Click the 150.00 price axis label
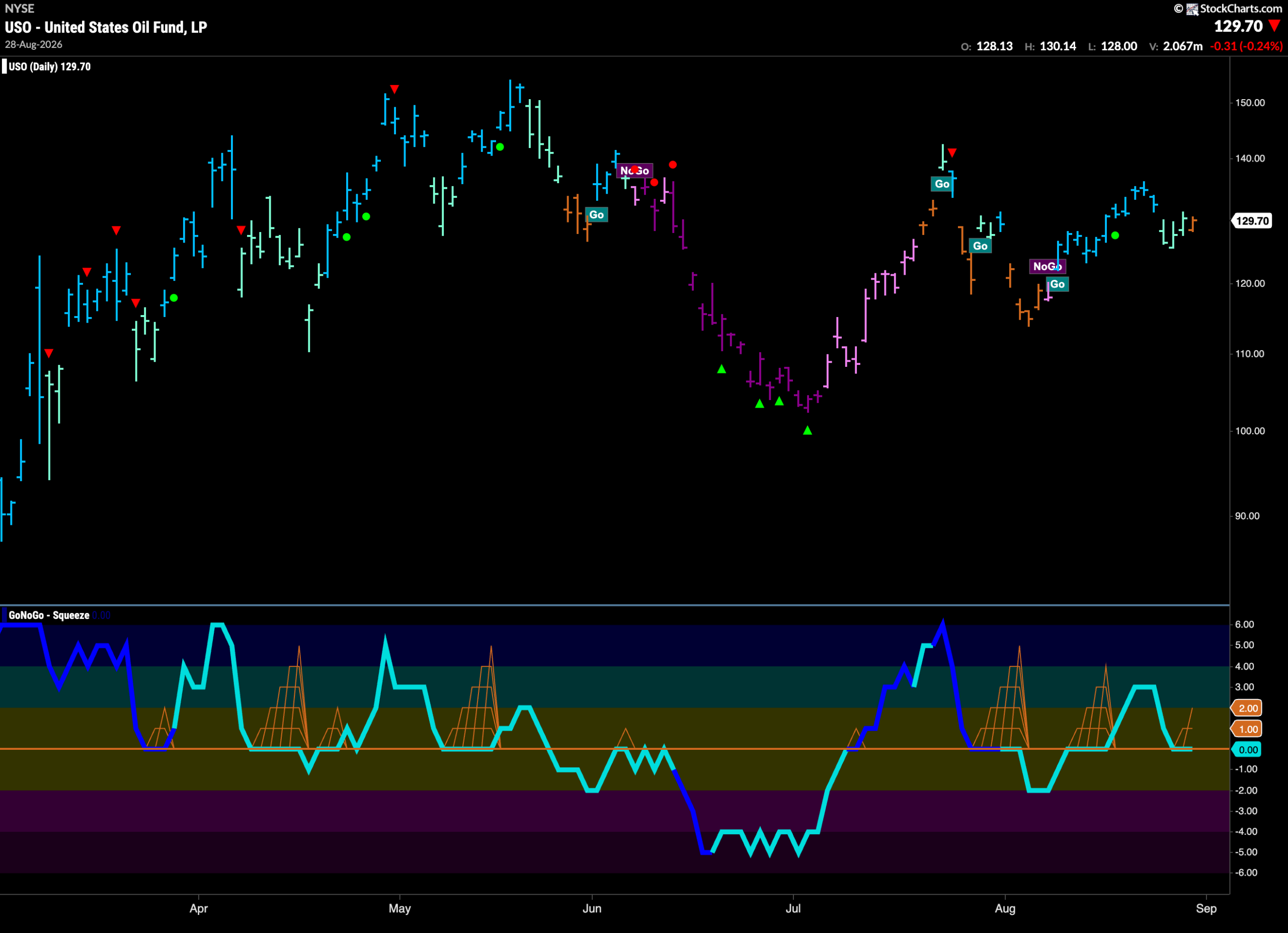1288x933 pixels. [x=1250, y=103]
